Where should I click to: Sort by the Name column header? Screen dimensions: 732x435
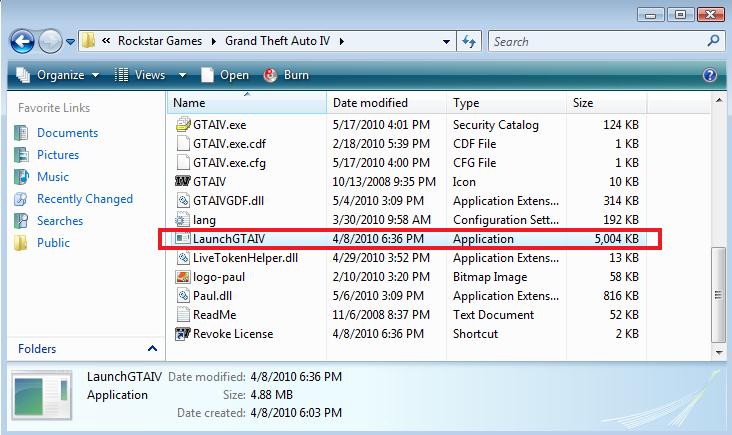(x=246, y=103)
